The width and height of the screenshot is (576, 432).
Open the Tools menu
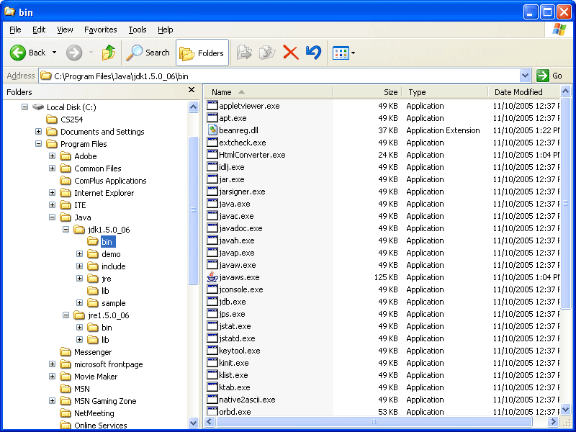point(137,30)
